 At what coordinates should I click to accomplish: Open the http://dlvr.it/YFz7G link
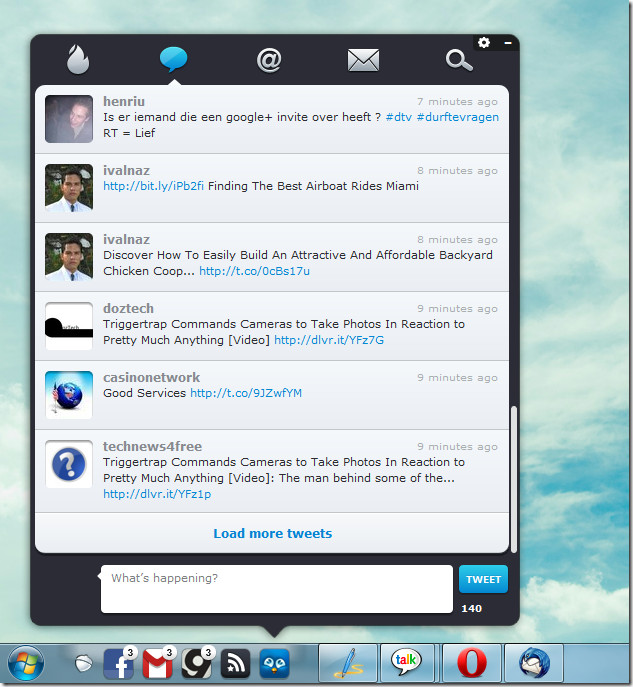pos(329,340)
